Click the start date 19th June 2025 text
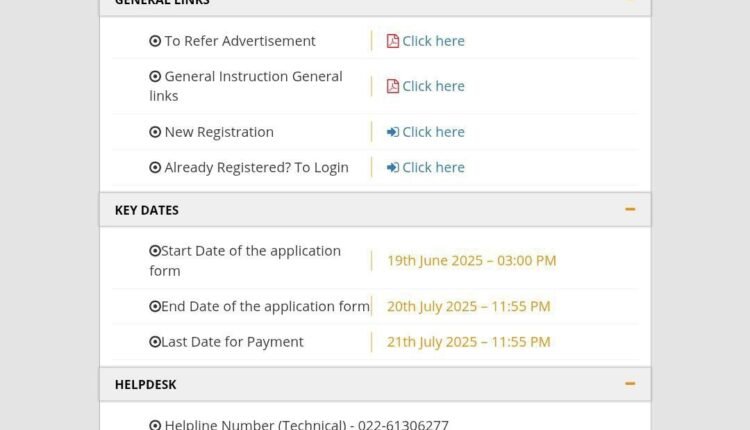 (x=471, y=261)
